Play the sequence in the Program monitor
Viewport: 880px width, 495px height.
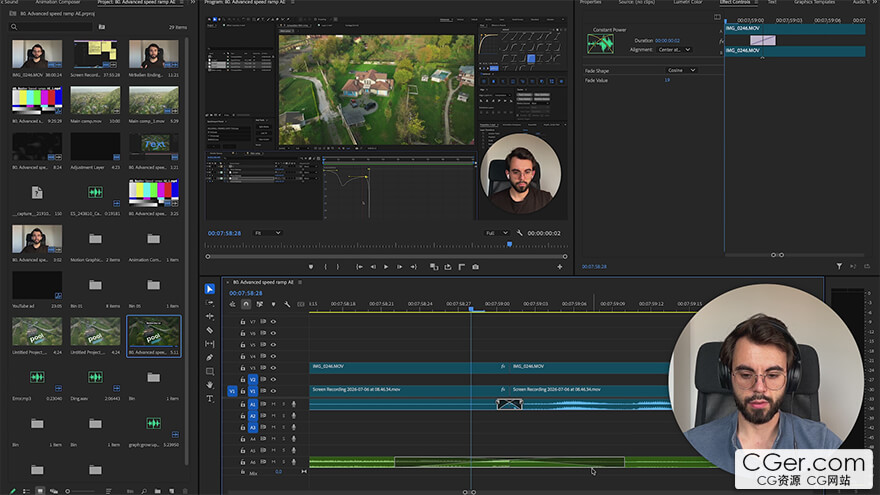tap(386, 267)
